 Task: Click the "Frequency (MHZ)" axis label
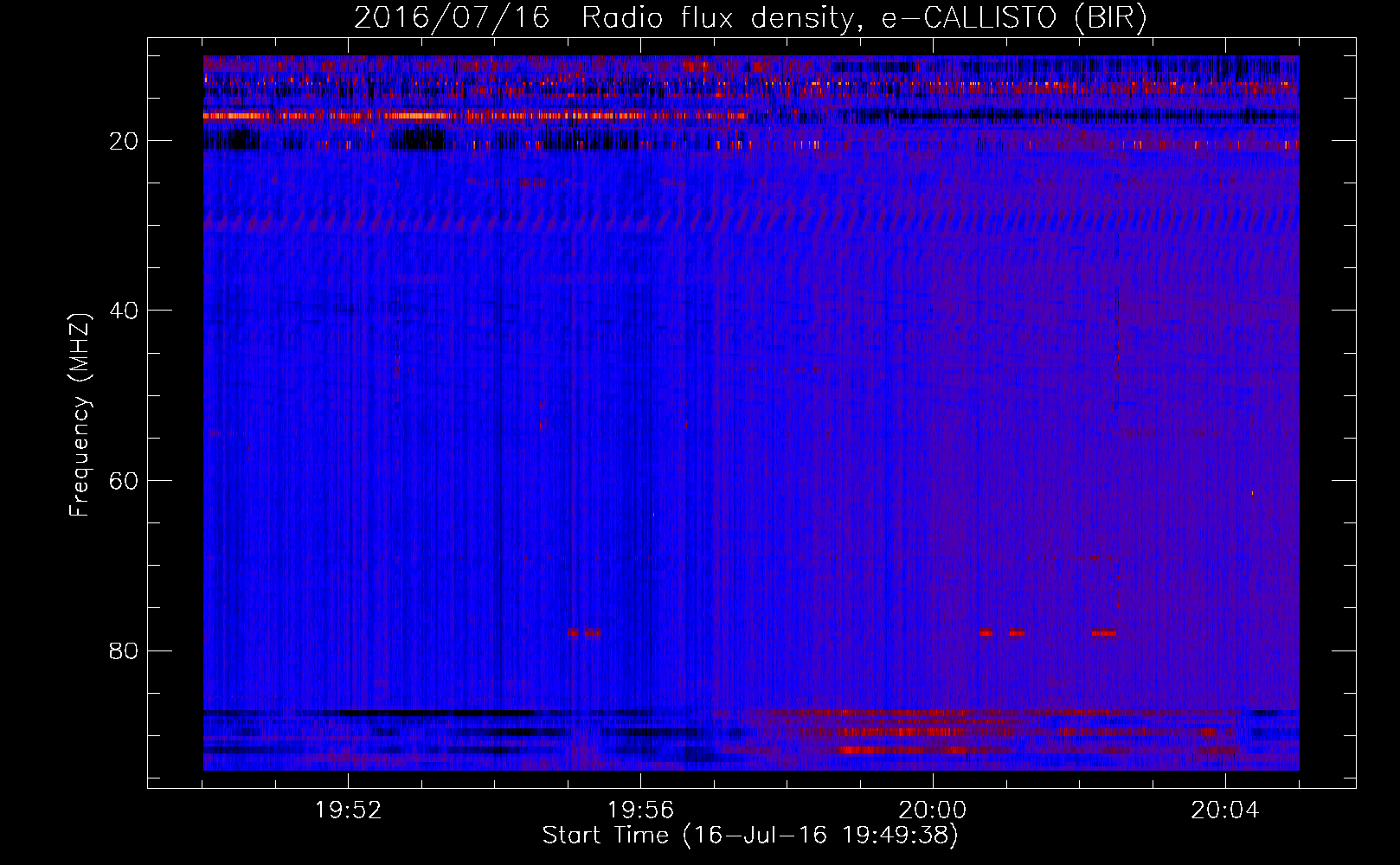pos(80,415)
